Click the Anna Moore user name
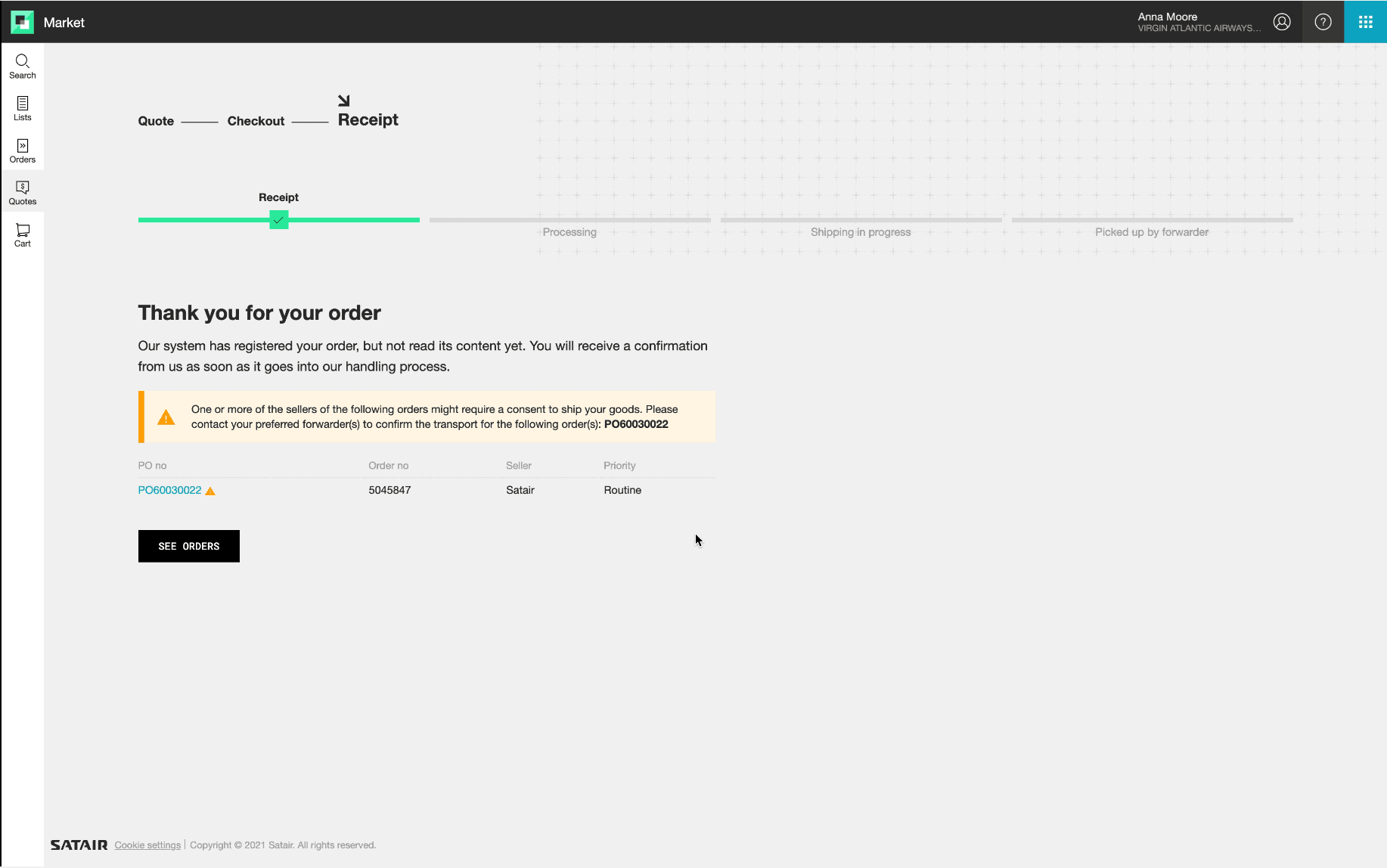Screen dimensions: 1387x868 click(1168, 17)
